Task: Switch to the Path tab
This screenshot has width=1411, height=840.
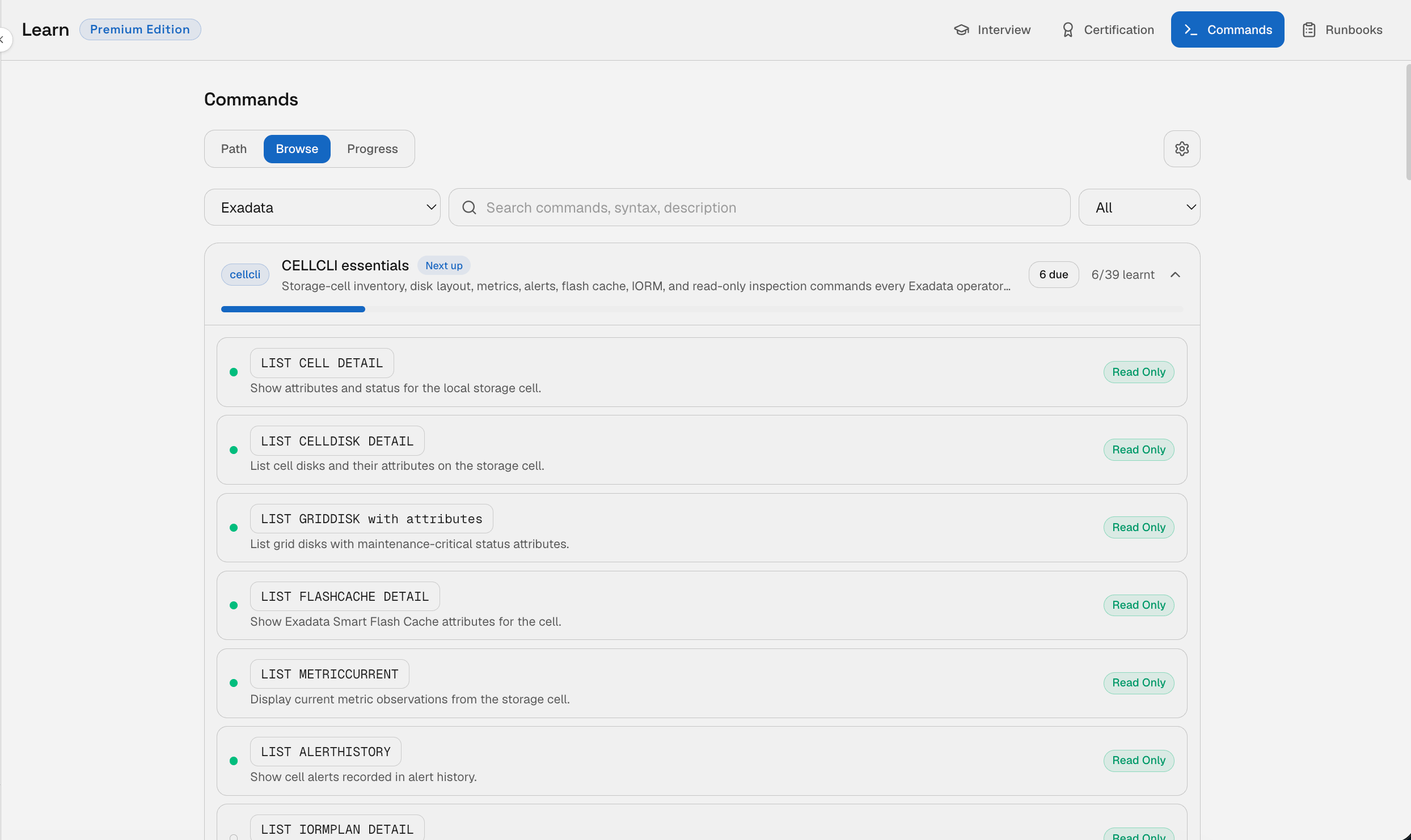Action: tap(234, 149)
